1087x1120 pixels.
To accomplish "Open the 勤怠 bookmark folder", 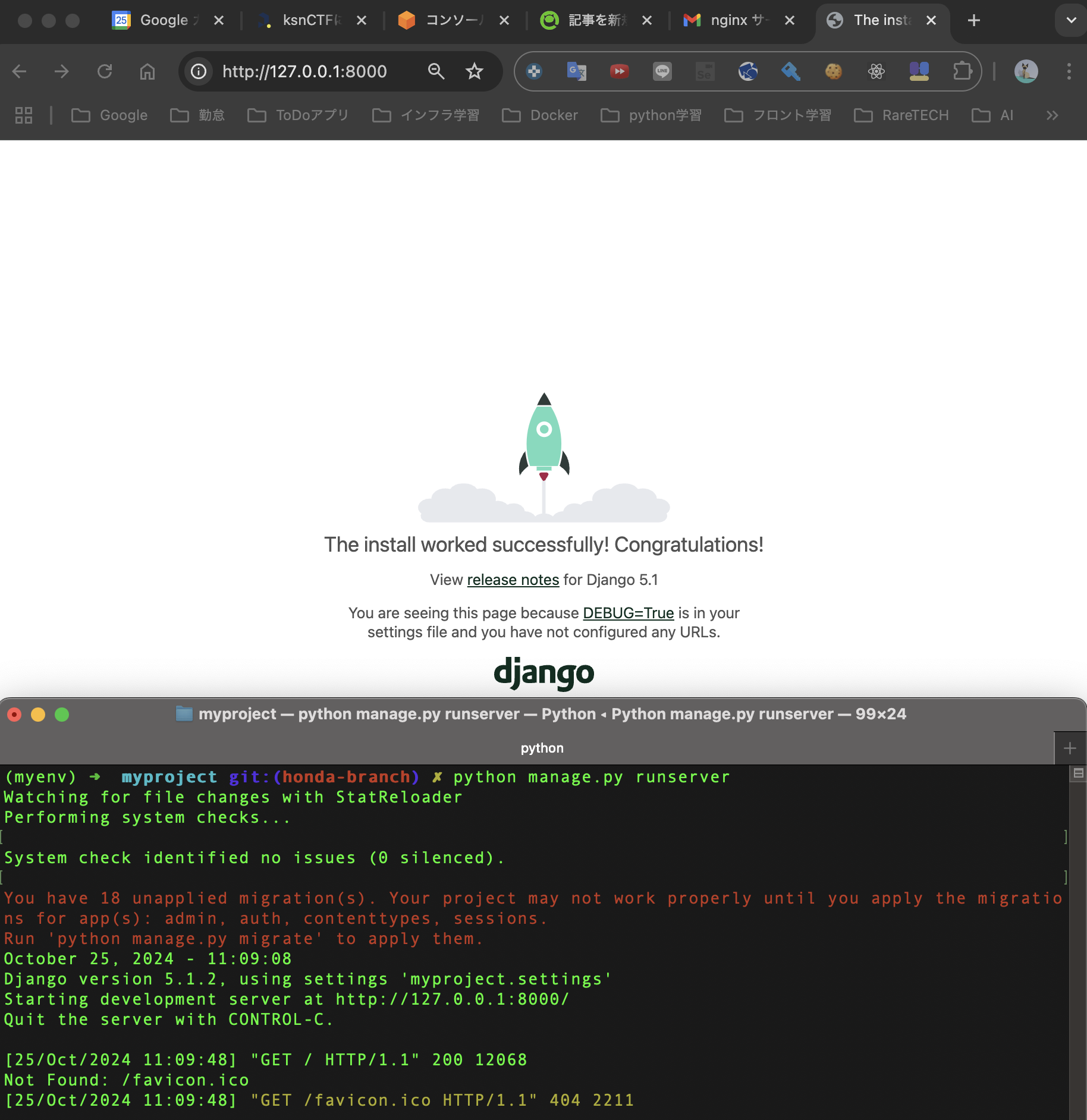I will click(197, 115).
